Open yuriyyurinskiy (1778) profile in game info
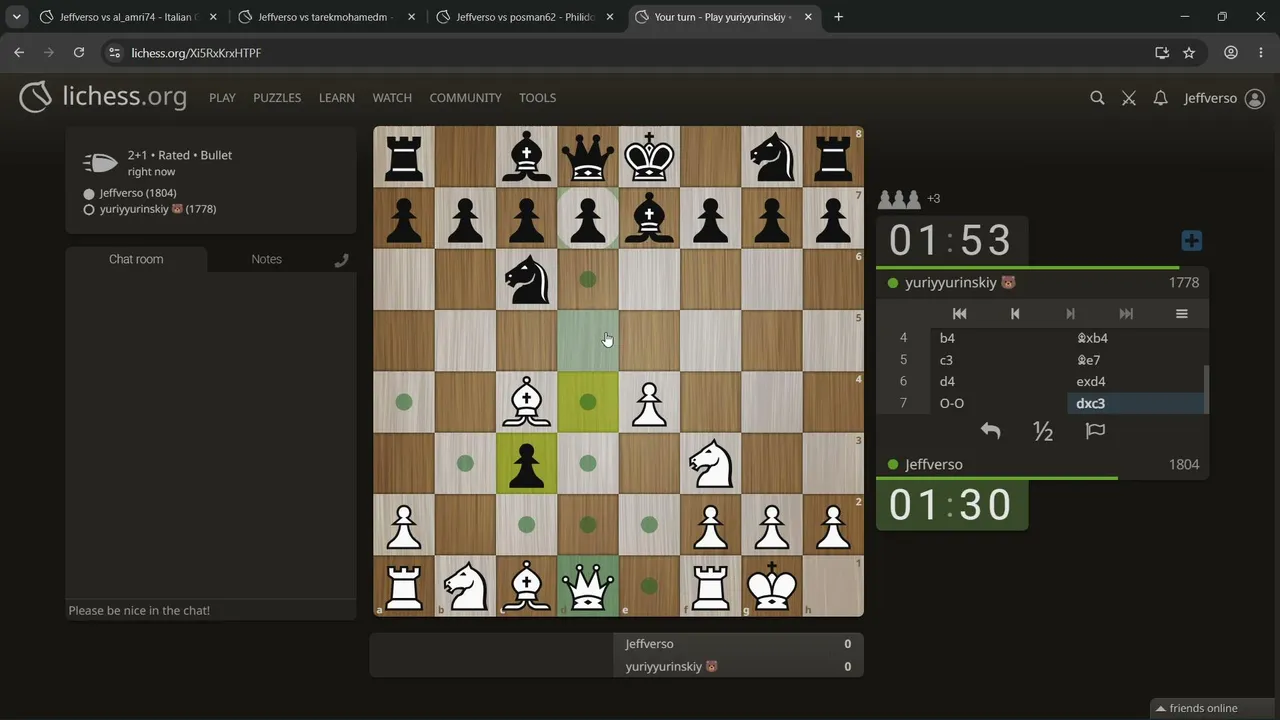The width and height of the screenshot is (1280, 720). [158, 209]
